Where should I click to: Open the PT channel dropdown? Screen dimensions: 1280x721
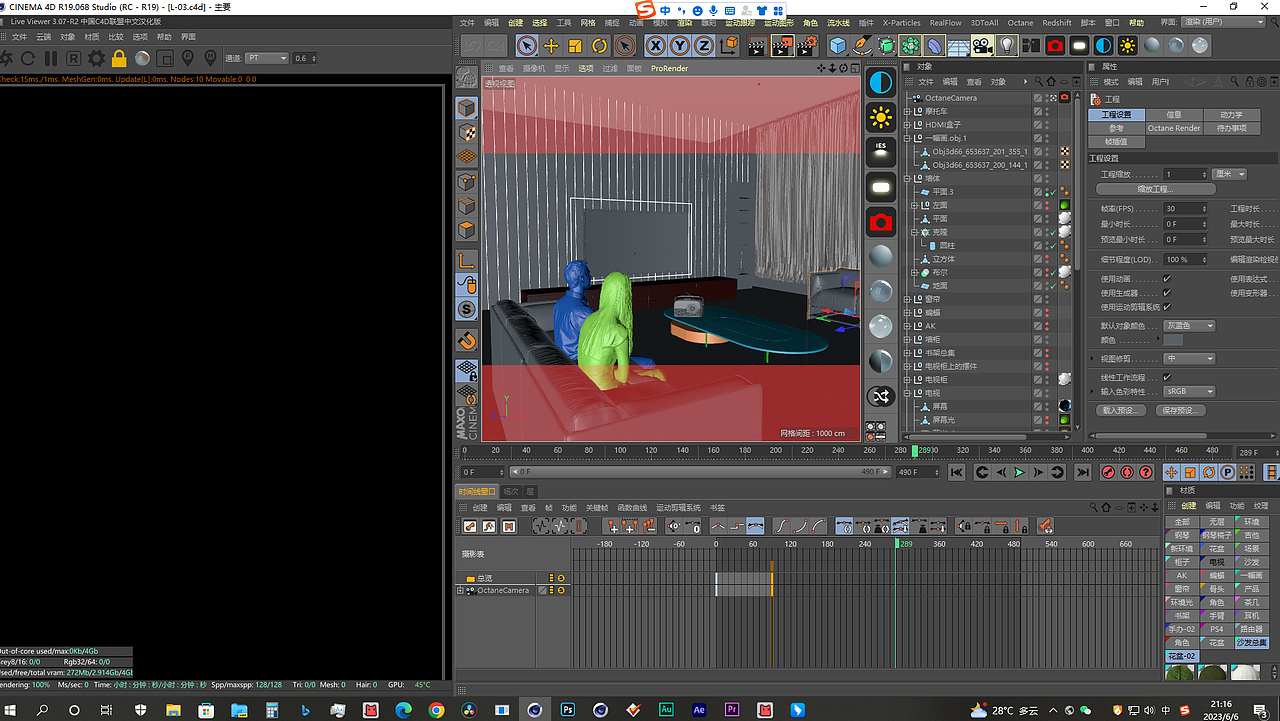pos(267,58)
